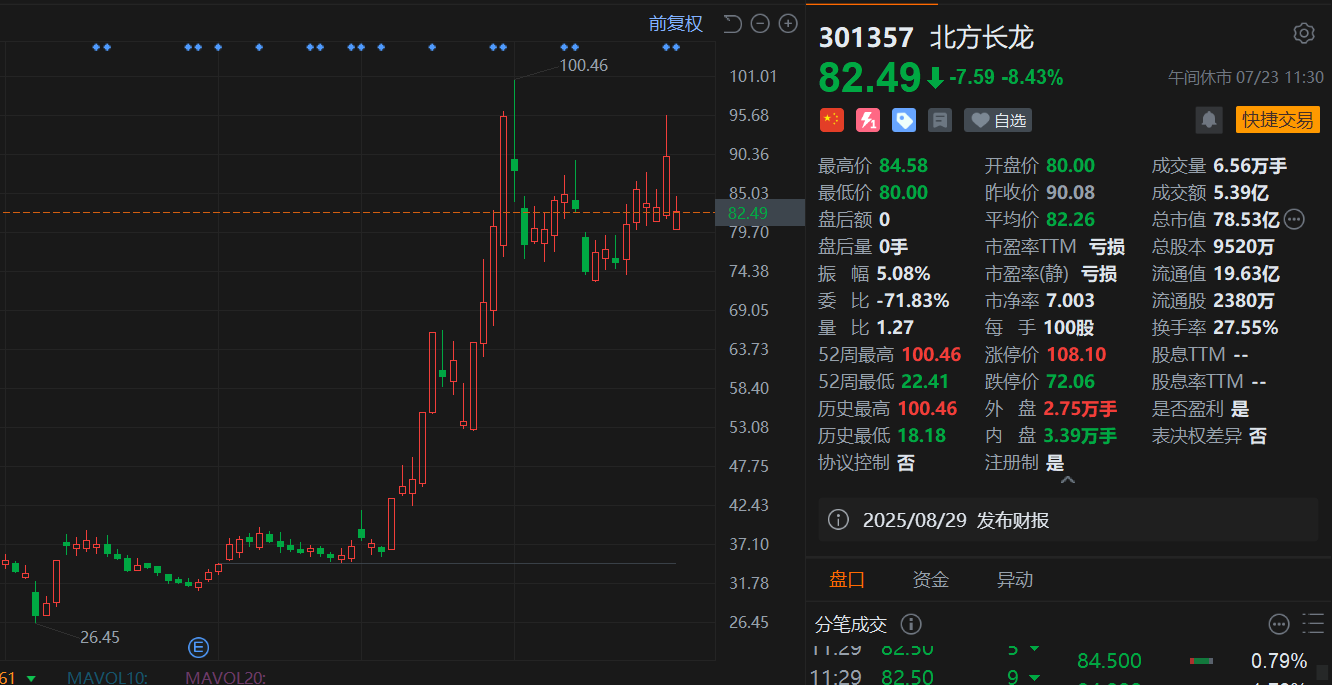Open the 前复权 adjustment dropdown
The image size is (1332, 685).
tap(675, 23)
